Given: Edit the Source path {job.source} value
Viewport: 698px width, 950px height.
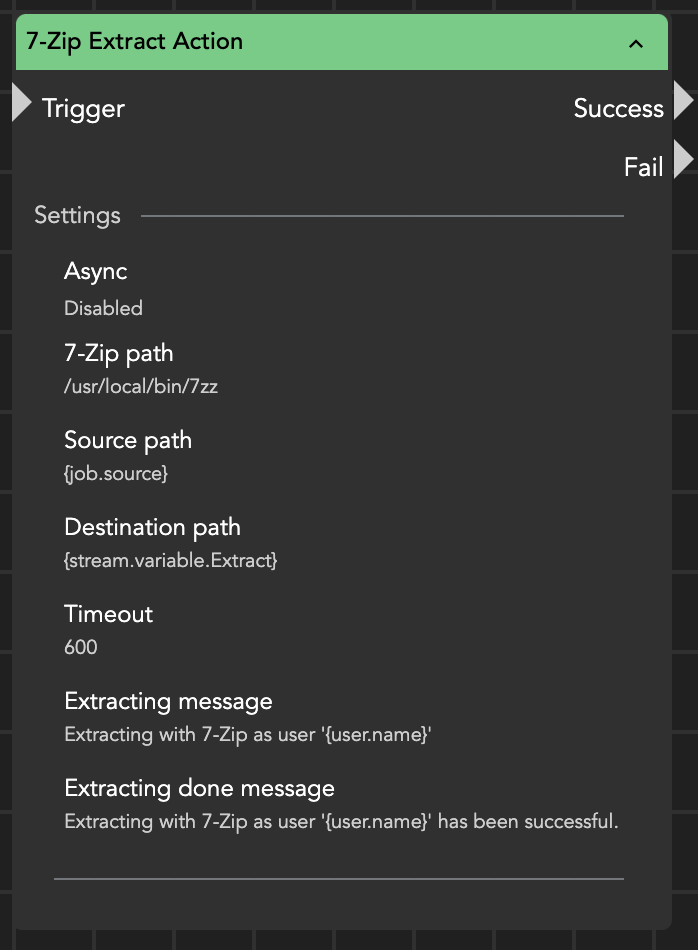Looking at the screenshot, I should pyautogui.click(x=116, y=473).
